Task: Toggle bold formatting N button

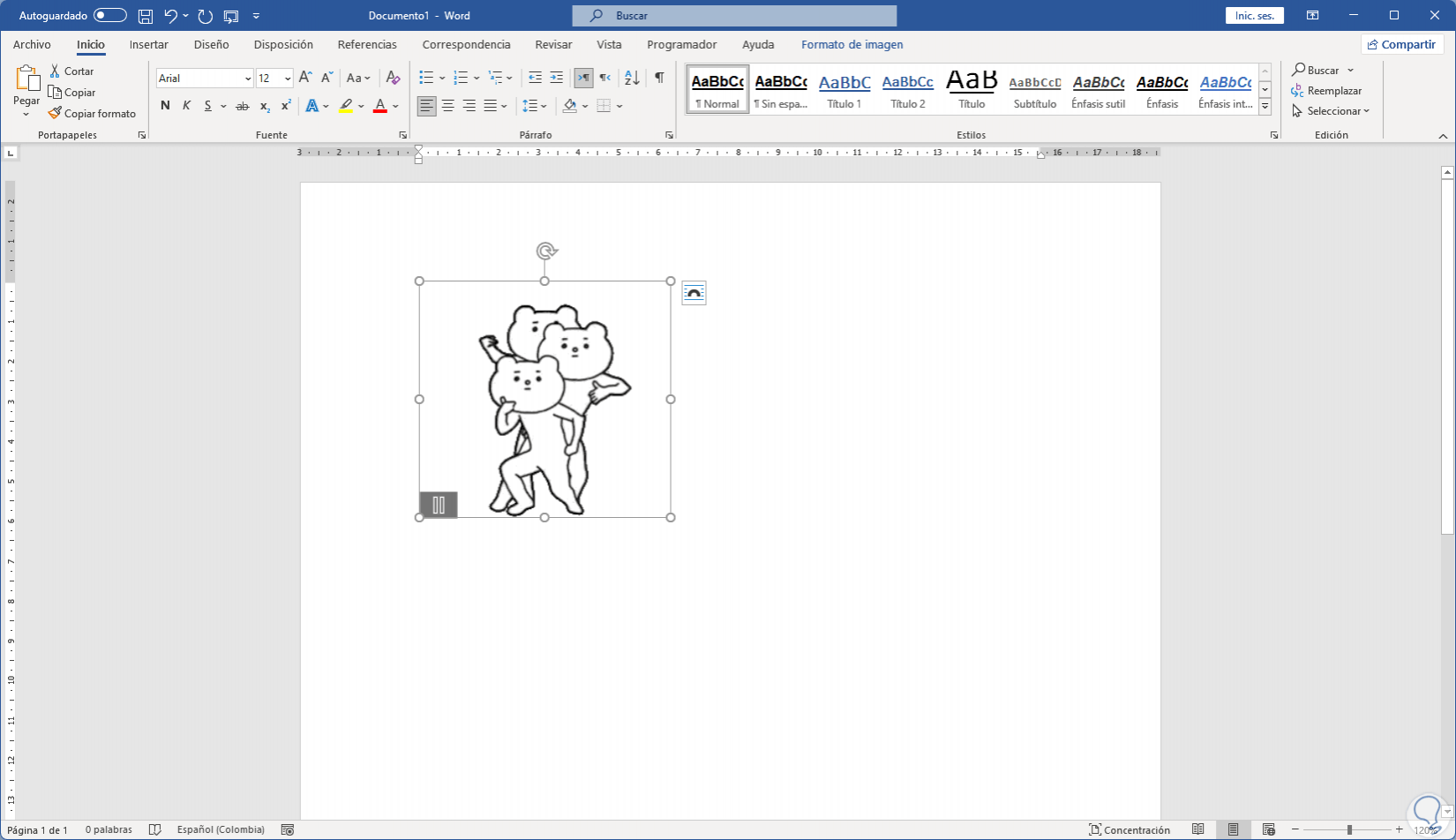Action: click(165, 106)
